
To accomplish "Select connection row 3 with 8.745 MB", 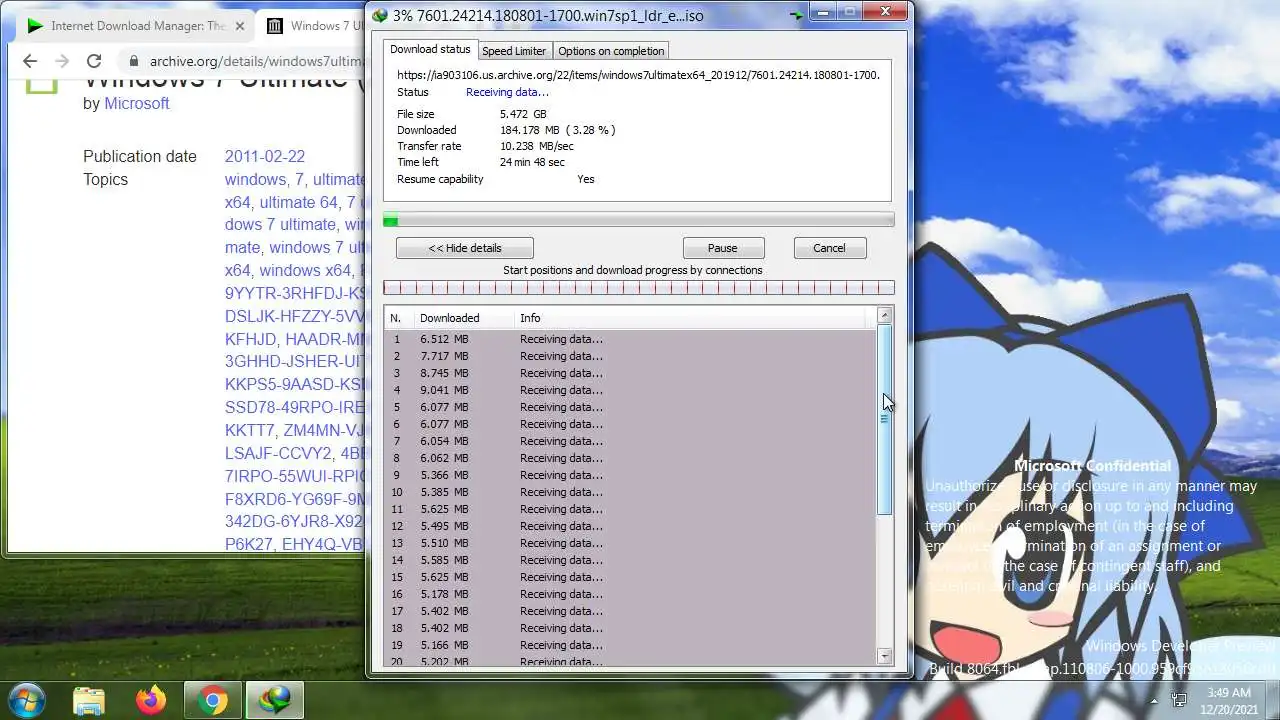I will point(630,373).
